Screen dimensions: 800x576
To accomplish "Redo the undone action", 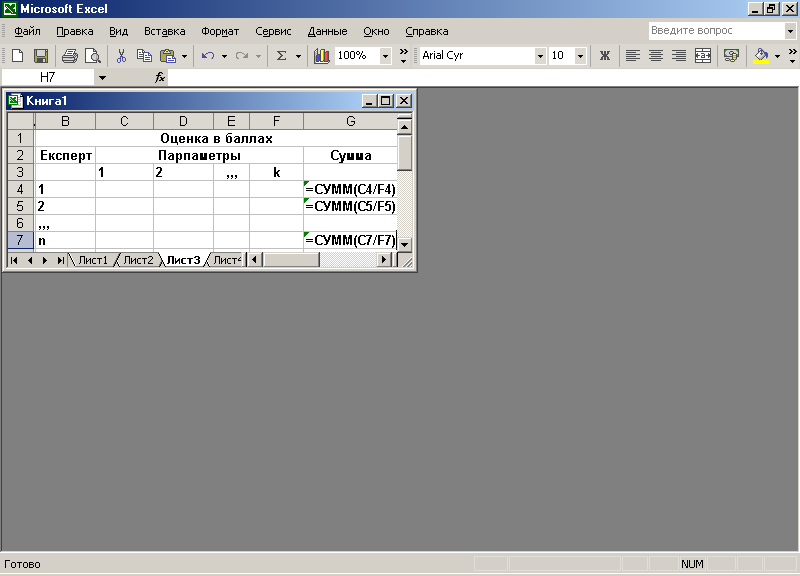I will (x=242, y=56).
